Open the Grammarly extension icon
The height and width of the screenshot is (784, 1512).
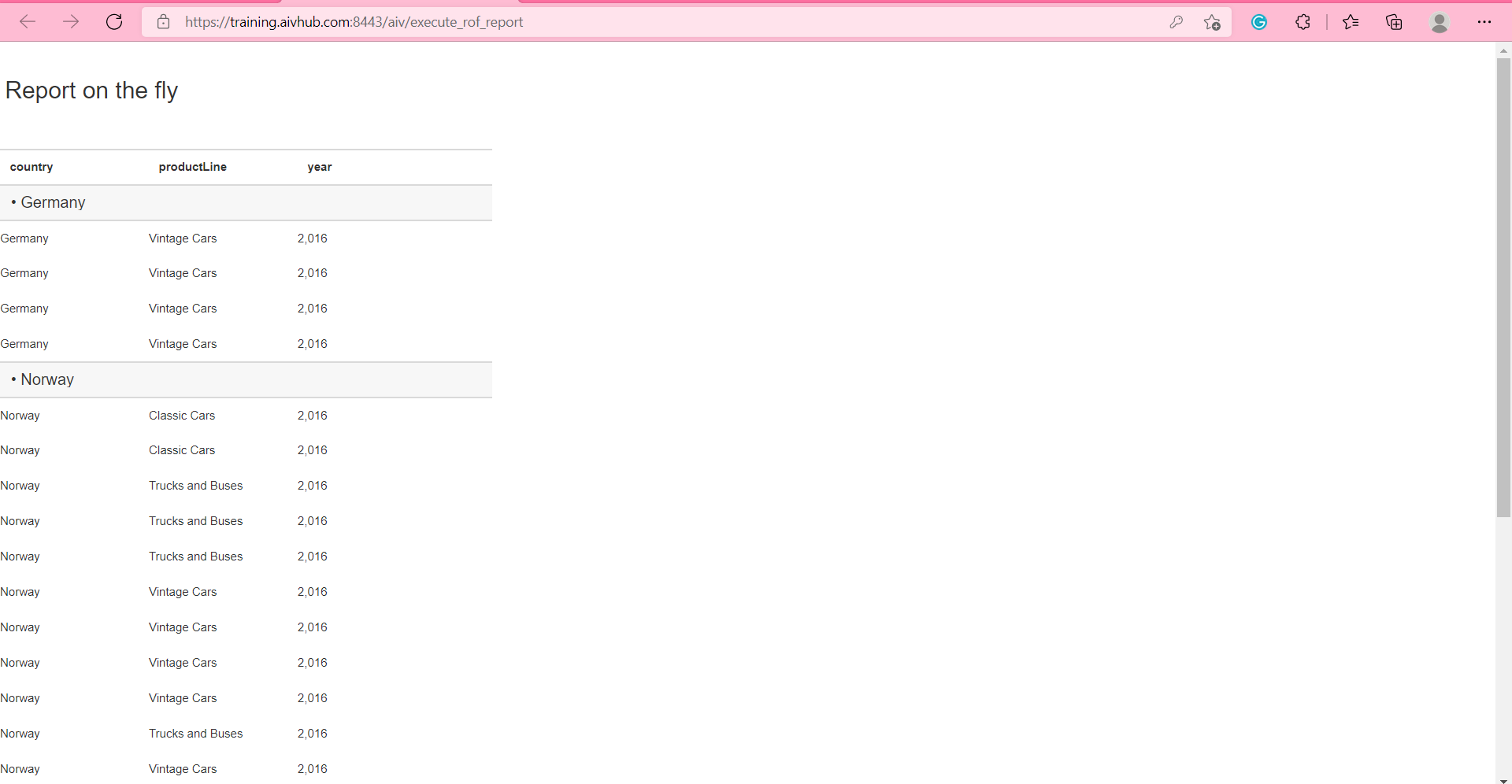[1259, 22]
